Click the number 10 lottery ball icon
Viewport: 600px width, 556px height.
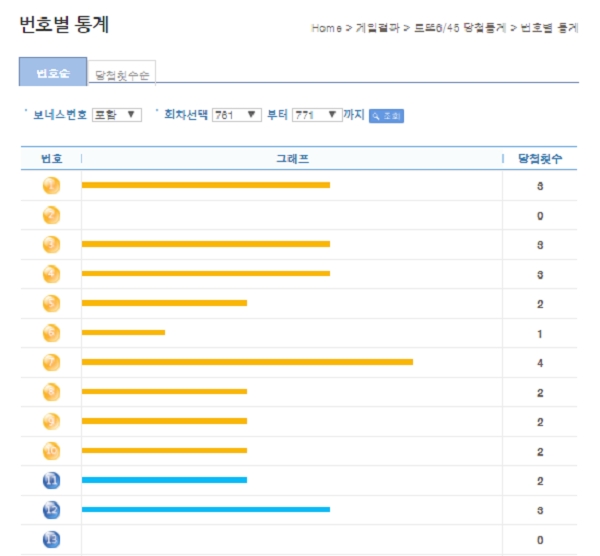point(51,451)
